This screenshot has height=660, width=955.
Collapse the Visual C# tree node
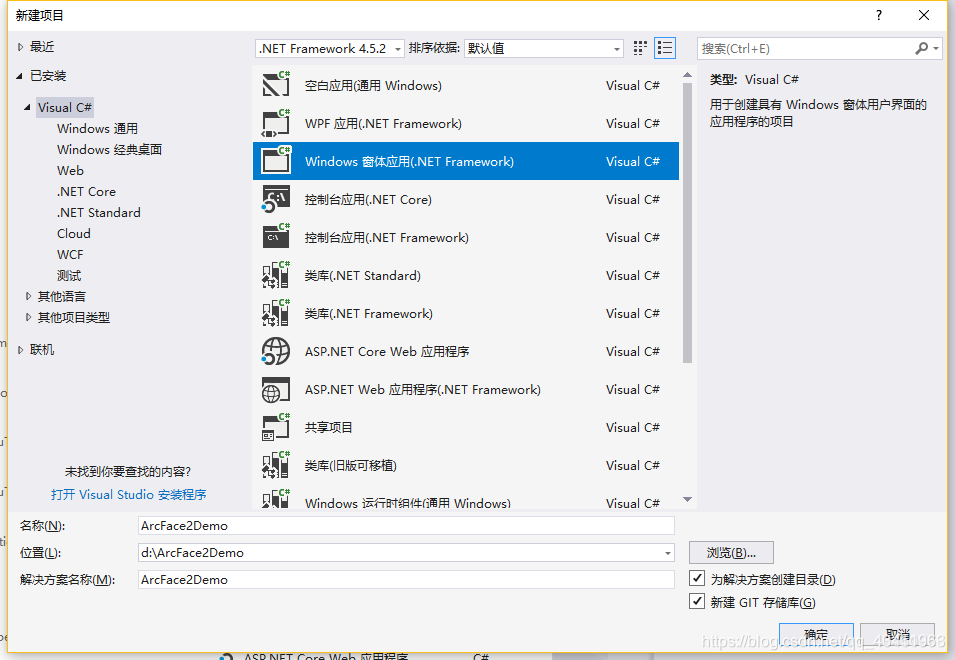coord(27,107)
